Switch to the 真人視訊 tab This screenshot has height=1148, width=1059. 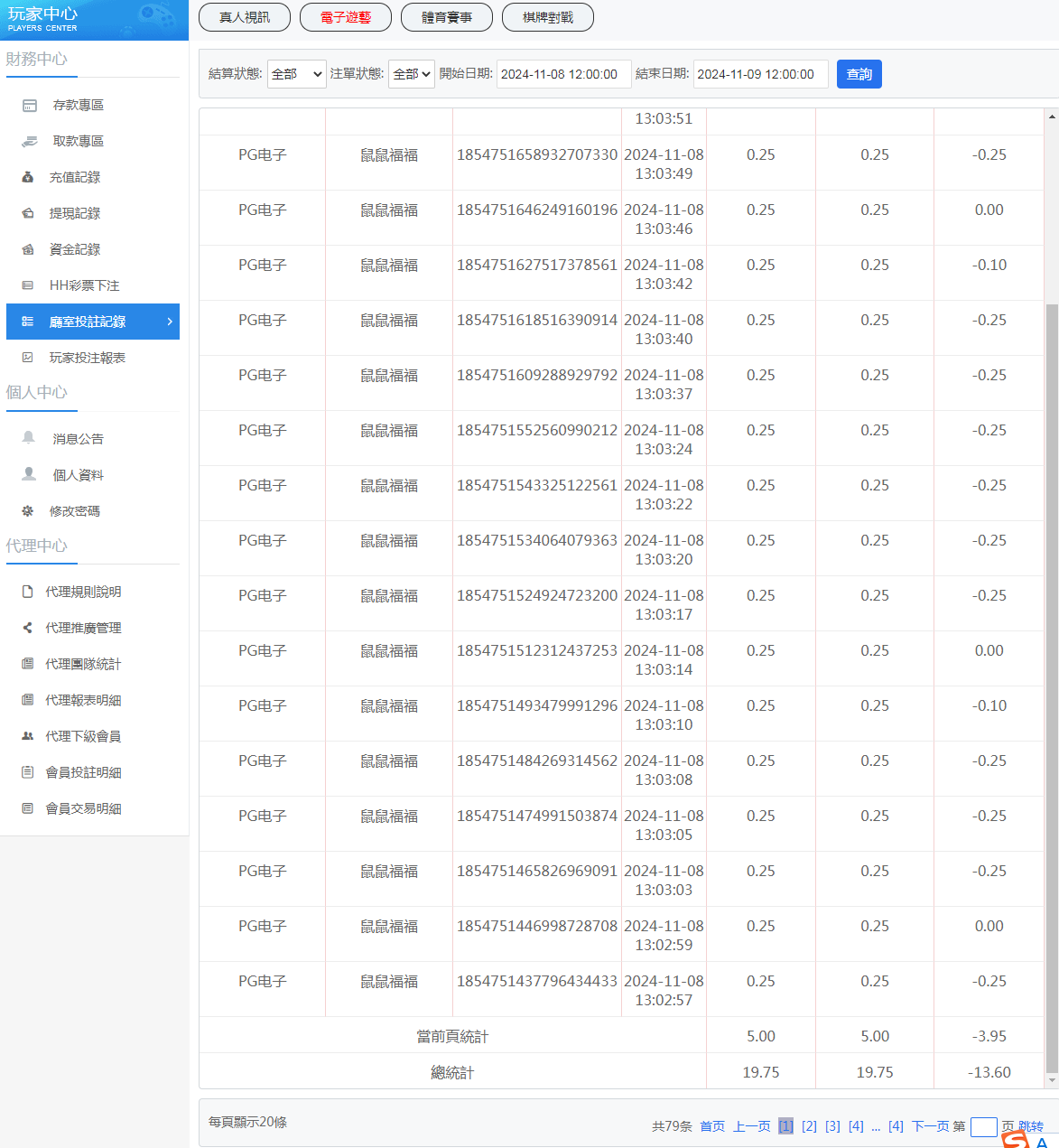click(245, 17)
